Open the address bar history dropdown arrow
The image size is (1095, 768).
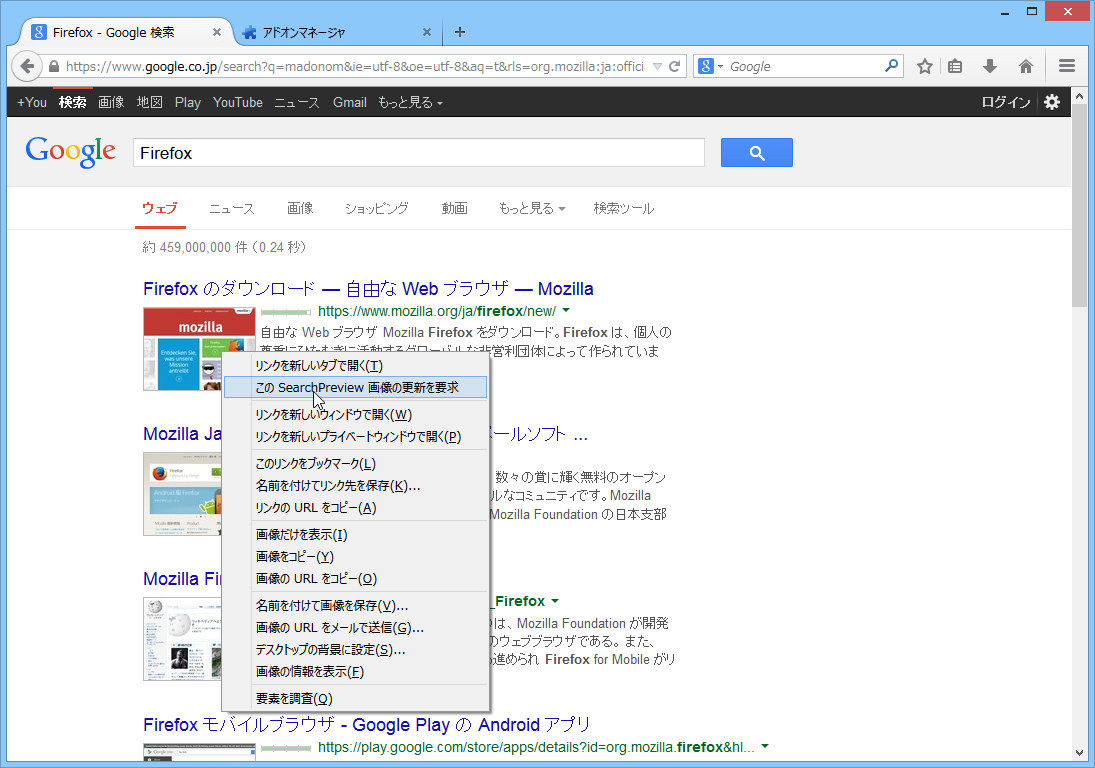point(658,65)
